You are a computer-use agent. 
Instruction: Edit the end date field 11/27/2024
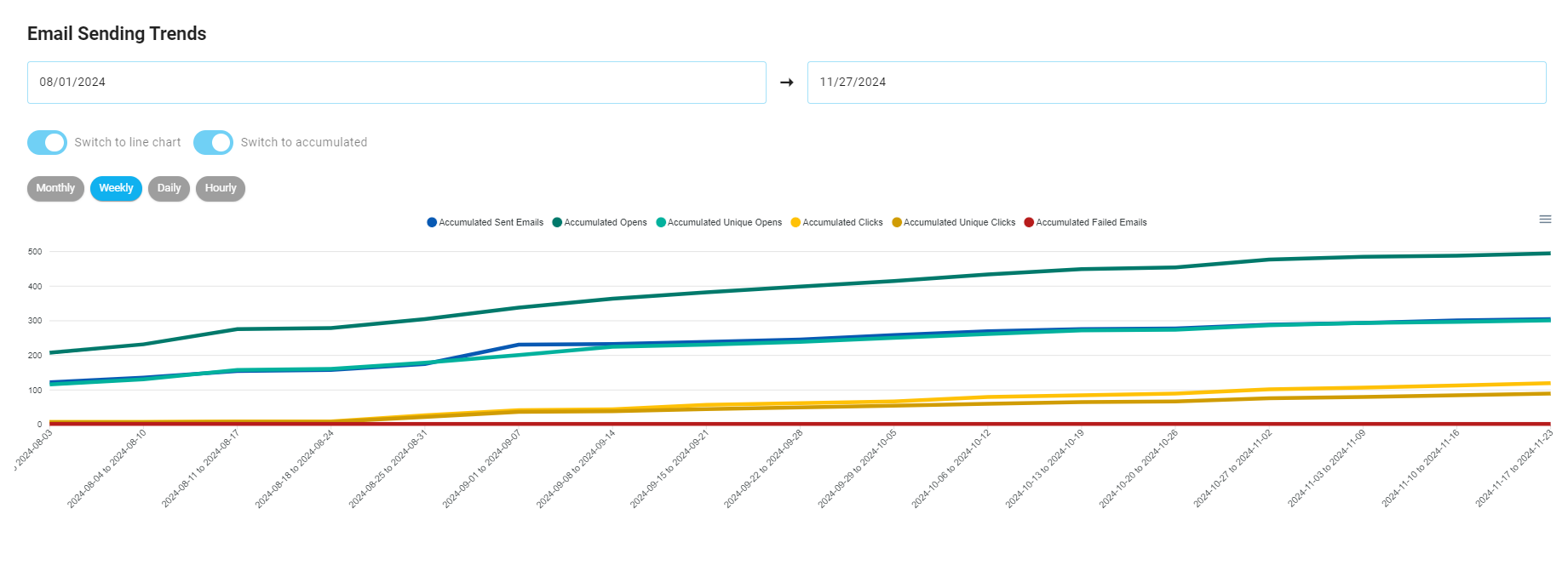pos(1176,83)
